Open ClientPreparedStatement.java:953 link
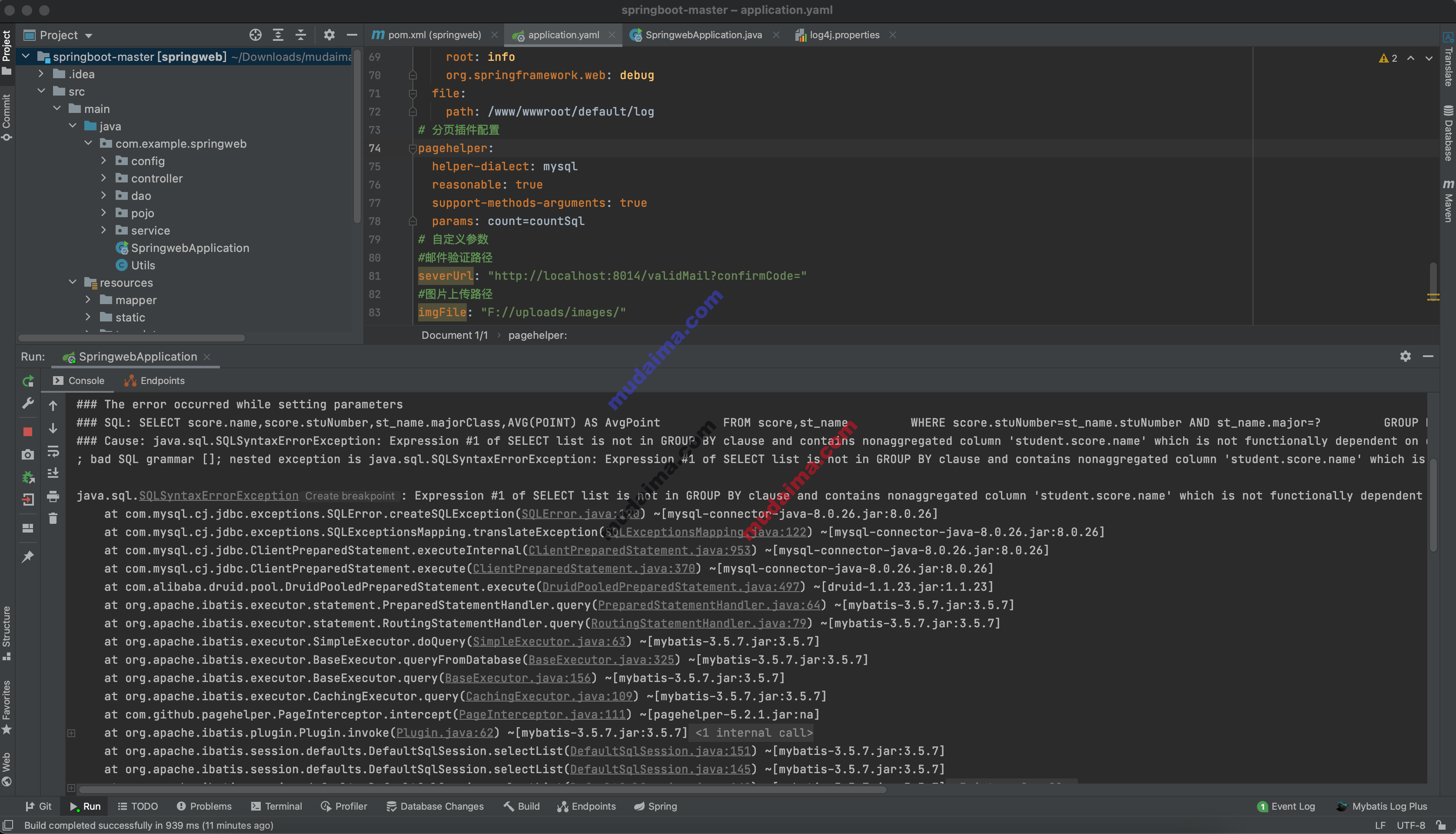Viewport: 1456px width, 834px height. coord(639,550)
